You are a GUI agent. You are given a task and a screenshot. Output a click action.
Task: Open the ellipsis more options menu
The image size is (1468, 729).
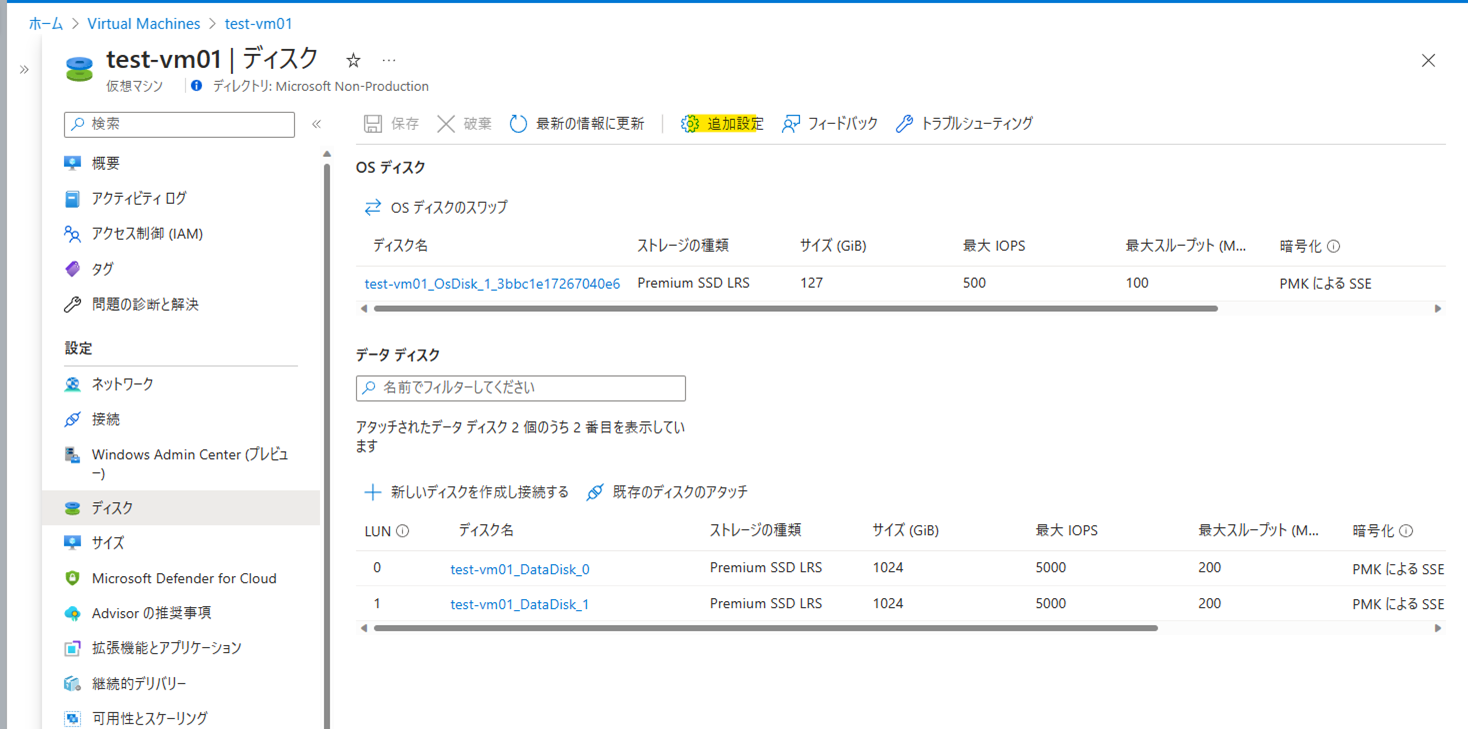(x=389, y=61)
